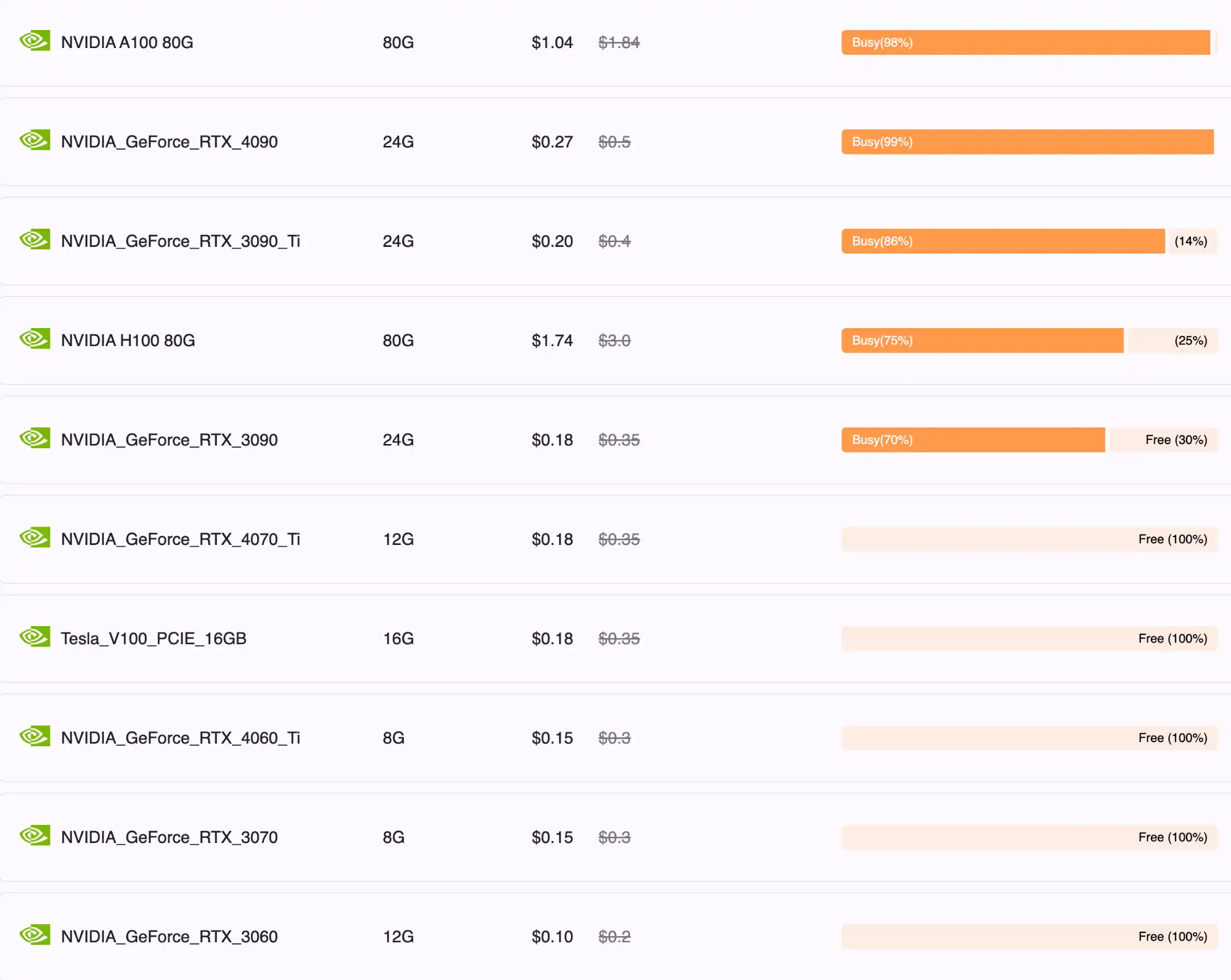Select the NVIDIA_GeForce_RTX_3070 entry
Screen dimensions: 1231x980
[x=169, y=837]
